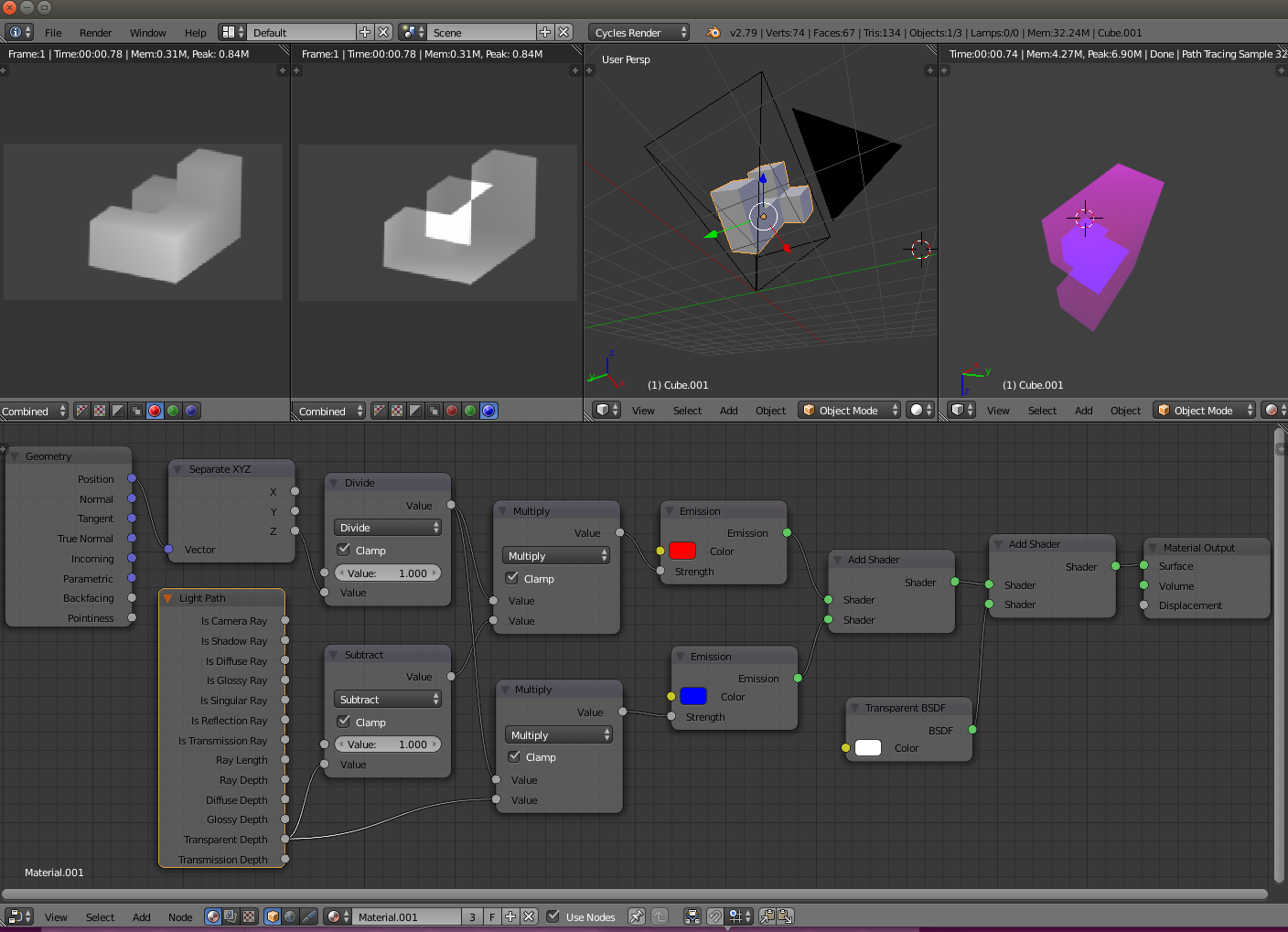Viewport: 1288px width, 932px height.
Task: Open red-Emission Multiply node operation dropdown
Action: [x=556, y=556]
